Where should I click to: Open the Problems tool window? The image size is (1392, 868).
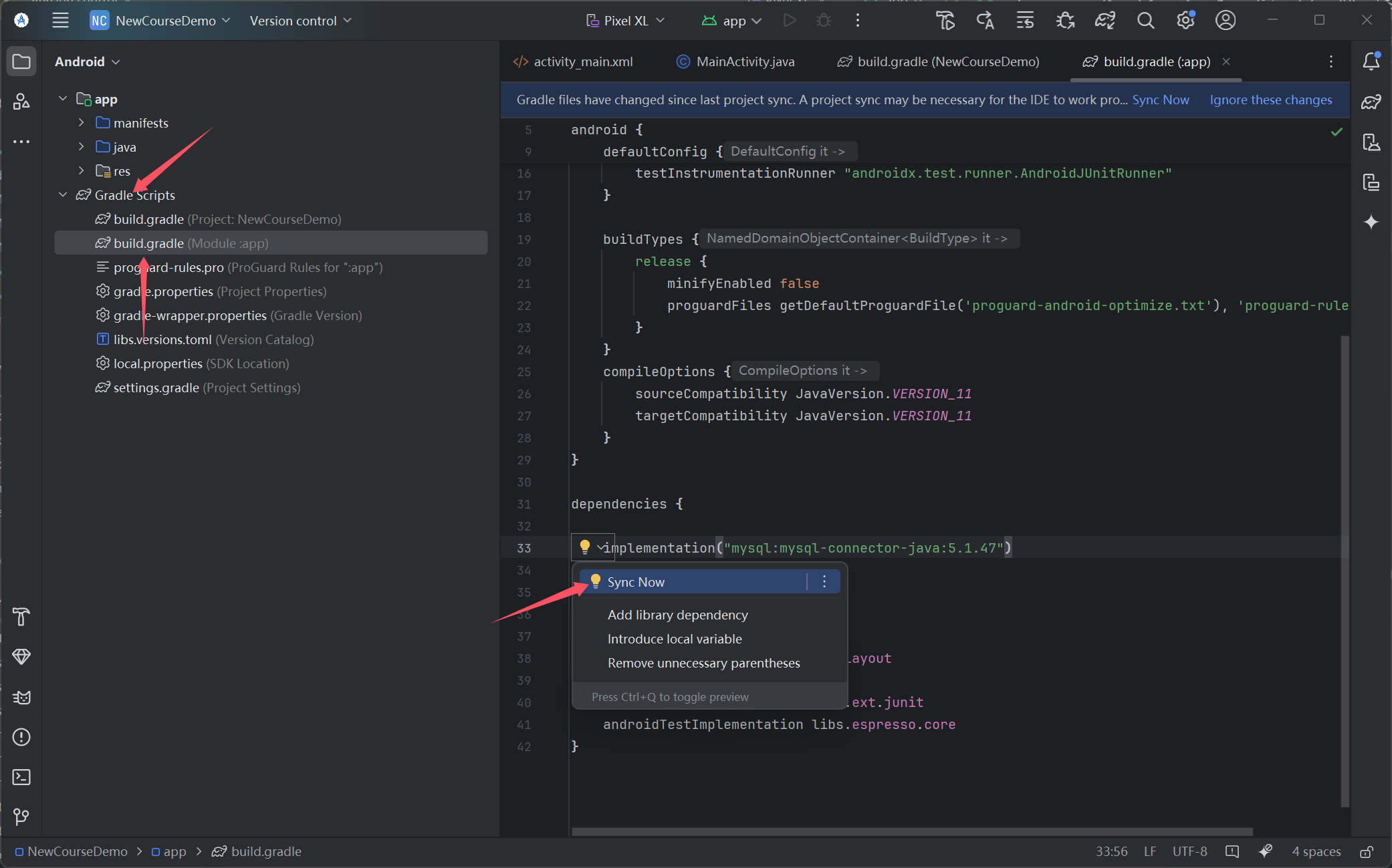[21, 737]
